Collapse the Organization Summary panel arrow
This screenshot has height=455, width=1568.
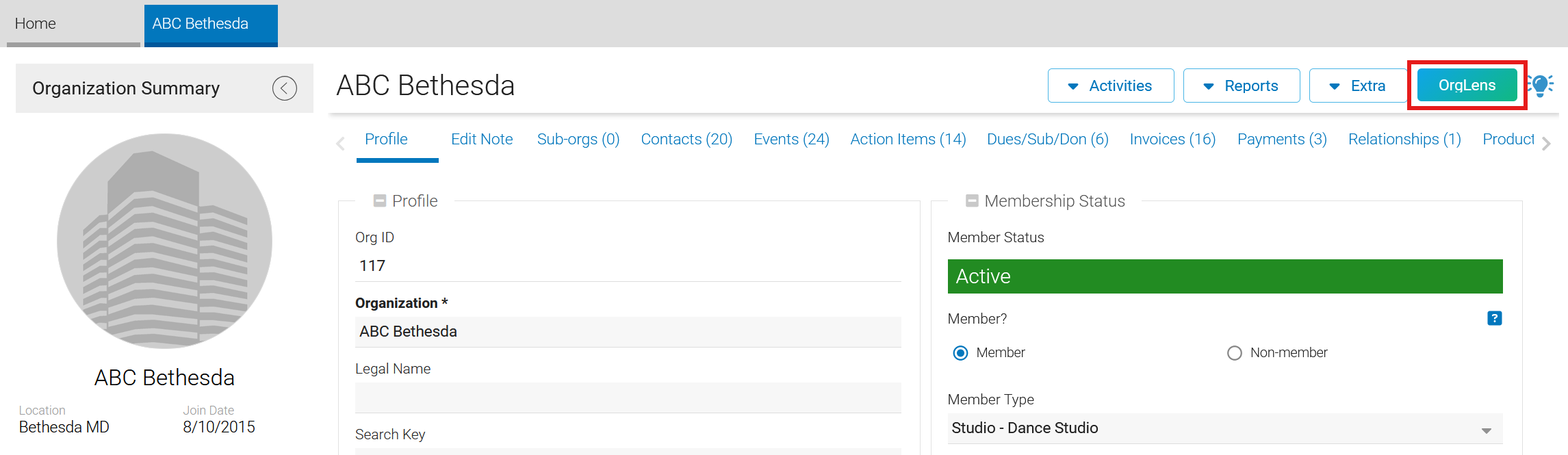pyautogui.click(x=284, y=88)
